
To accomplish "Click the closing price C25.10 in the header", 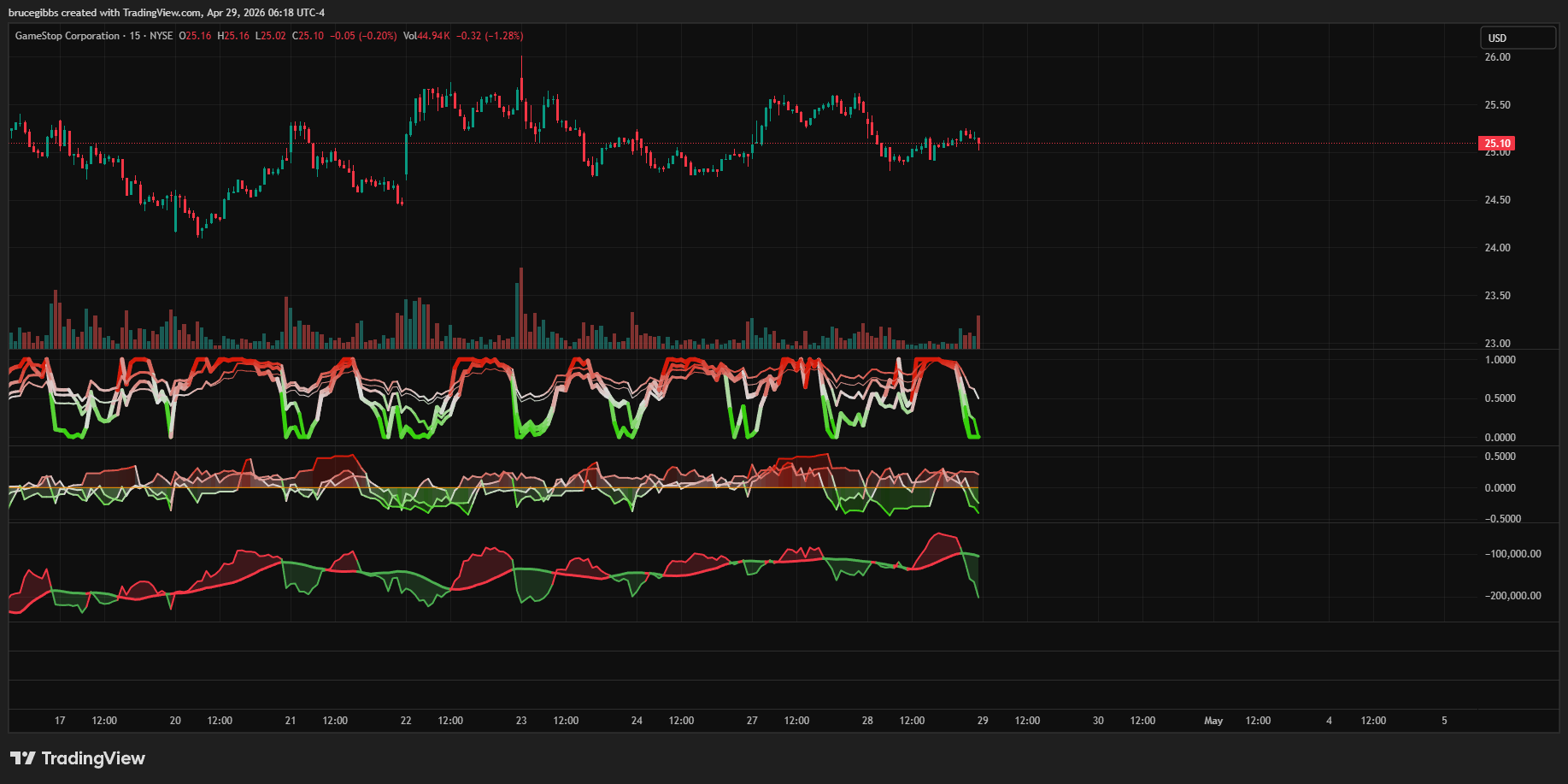I will point(308,36).
